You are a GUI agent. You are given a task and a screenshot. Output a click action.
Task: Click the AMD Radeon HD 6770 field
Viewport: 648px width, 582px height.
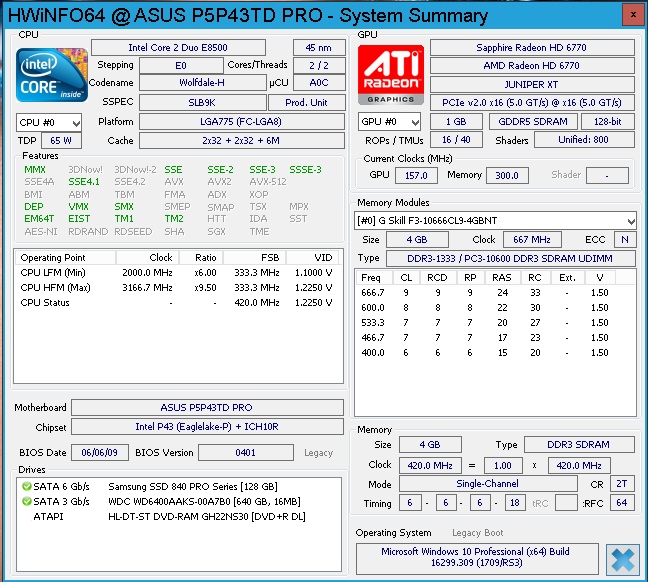point(532,66)
